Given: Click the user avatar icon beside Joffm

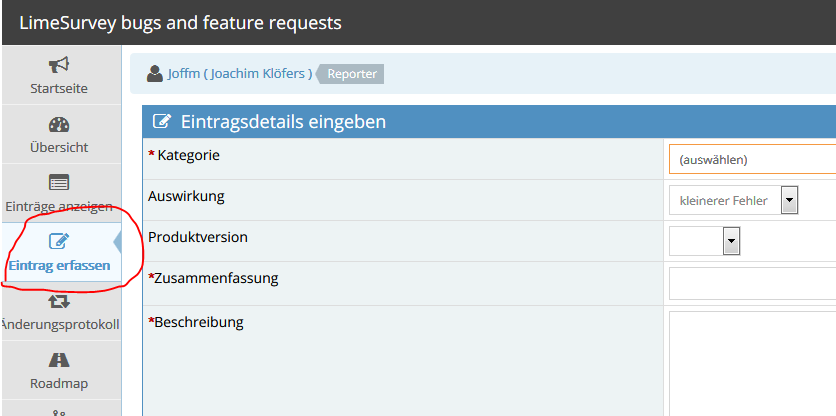Looking at the screenshot, I should [155, 73].
